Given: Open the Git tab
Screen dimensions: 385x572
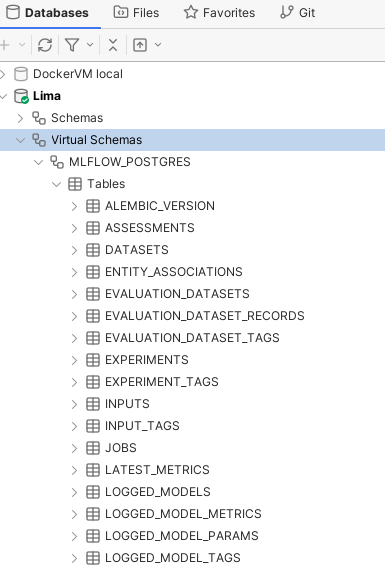Looking at the screenshot, I should point(297,13).
